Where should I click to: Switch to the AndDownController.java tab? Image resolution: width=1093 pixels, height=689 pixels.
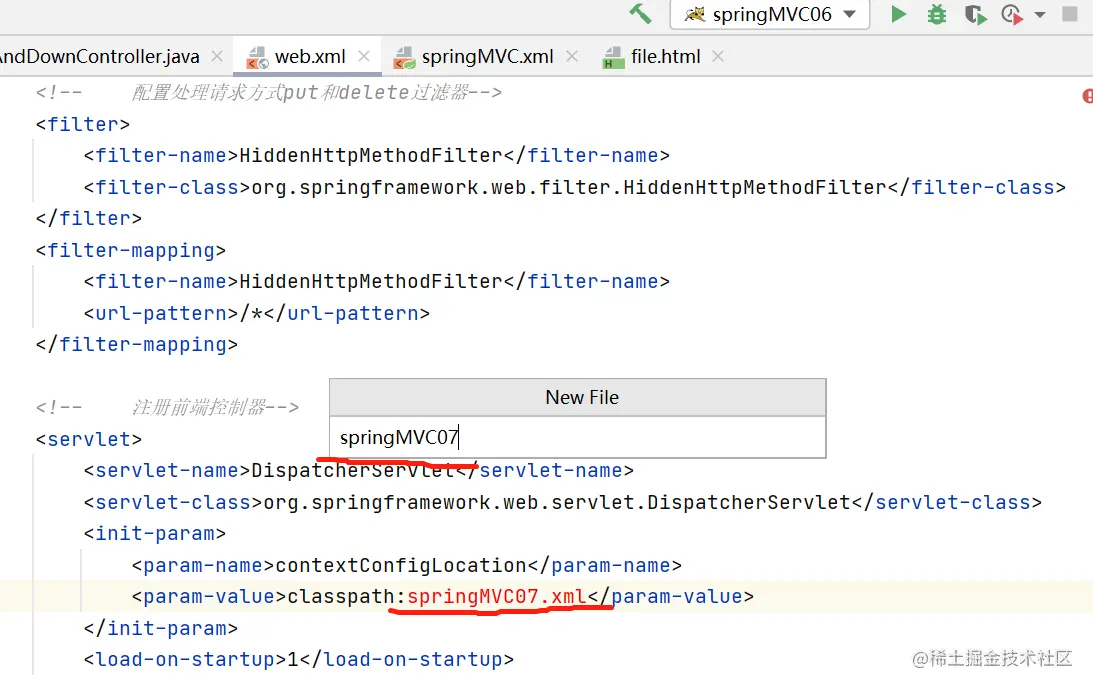pyautogui.click(x=100, y=56)
